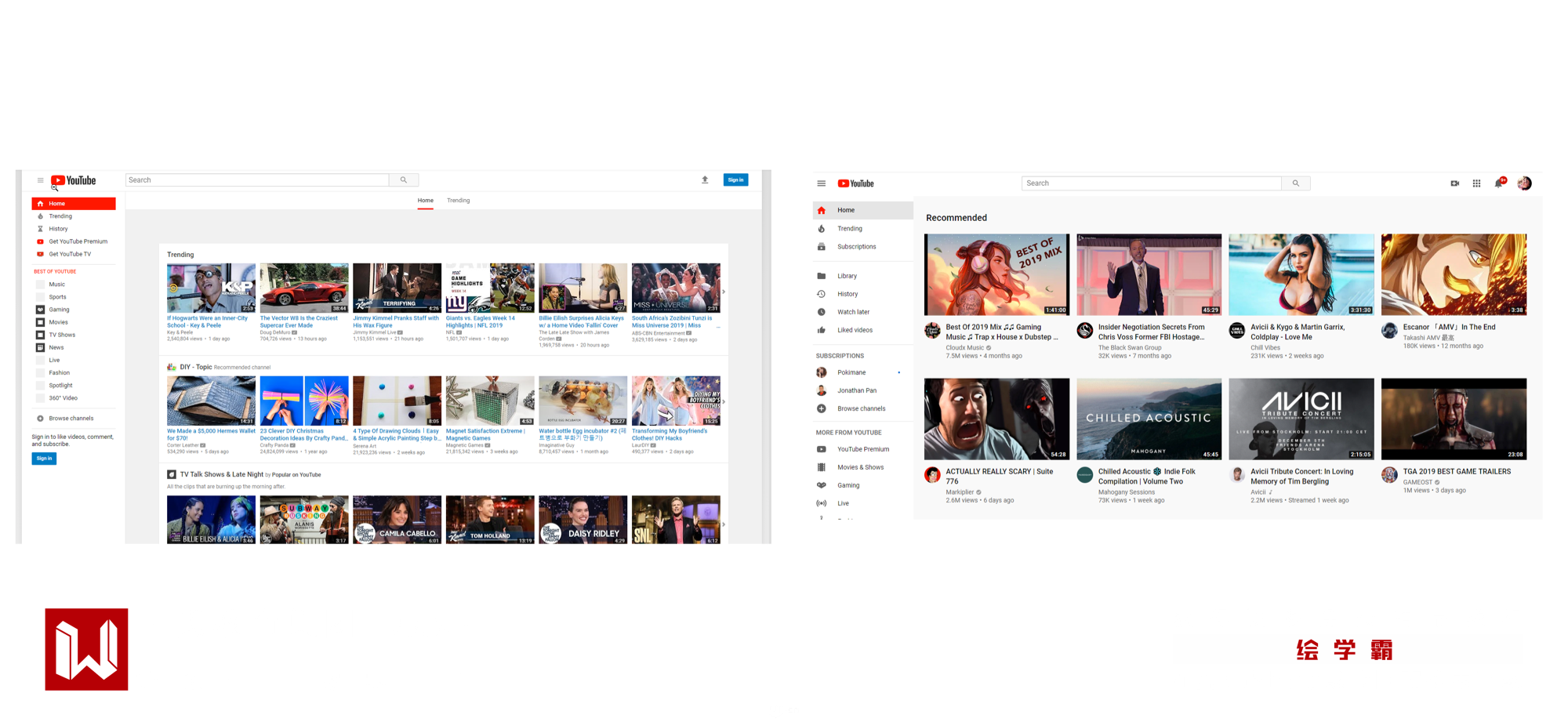Open the 'Escanor AMV In The End' title
The image size is (1568, 722).
click(1449, 328)
